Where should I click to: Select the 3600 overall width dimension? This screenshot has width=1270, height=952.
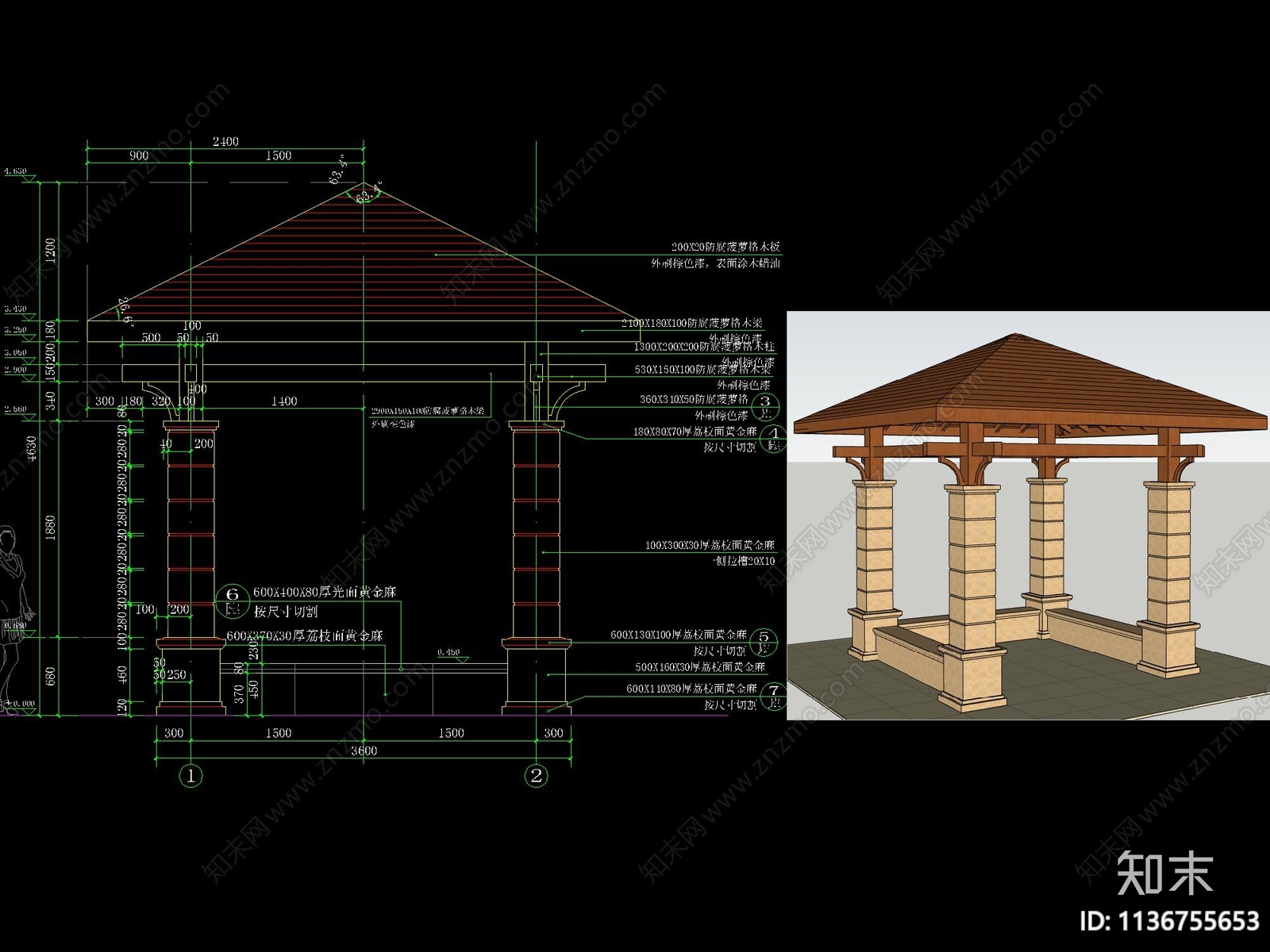tap(364, 750)
